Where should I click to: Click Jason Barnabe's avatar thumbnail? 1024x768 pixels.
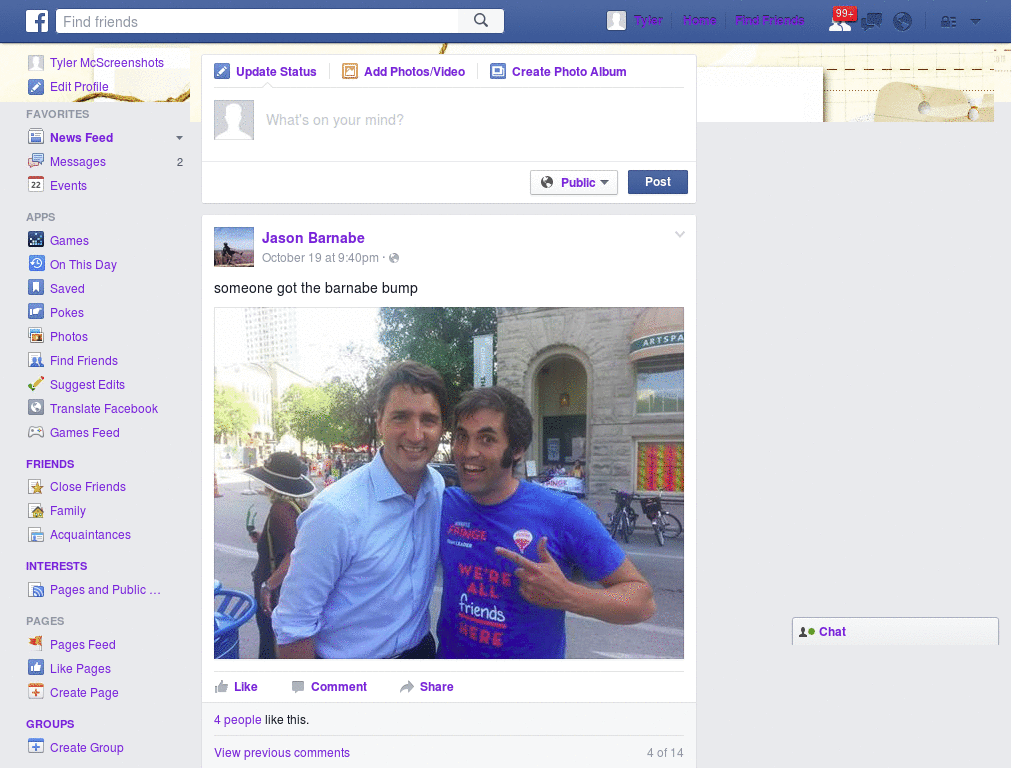pyautogui.click(x=234, y=247)
